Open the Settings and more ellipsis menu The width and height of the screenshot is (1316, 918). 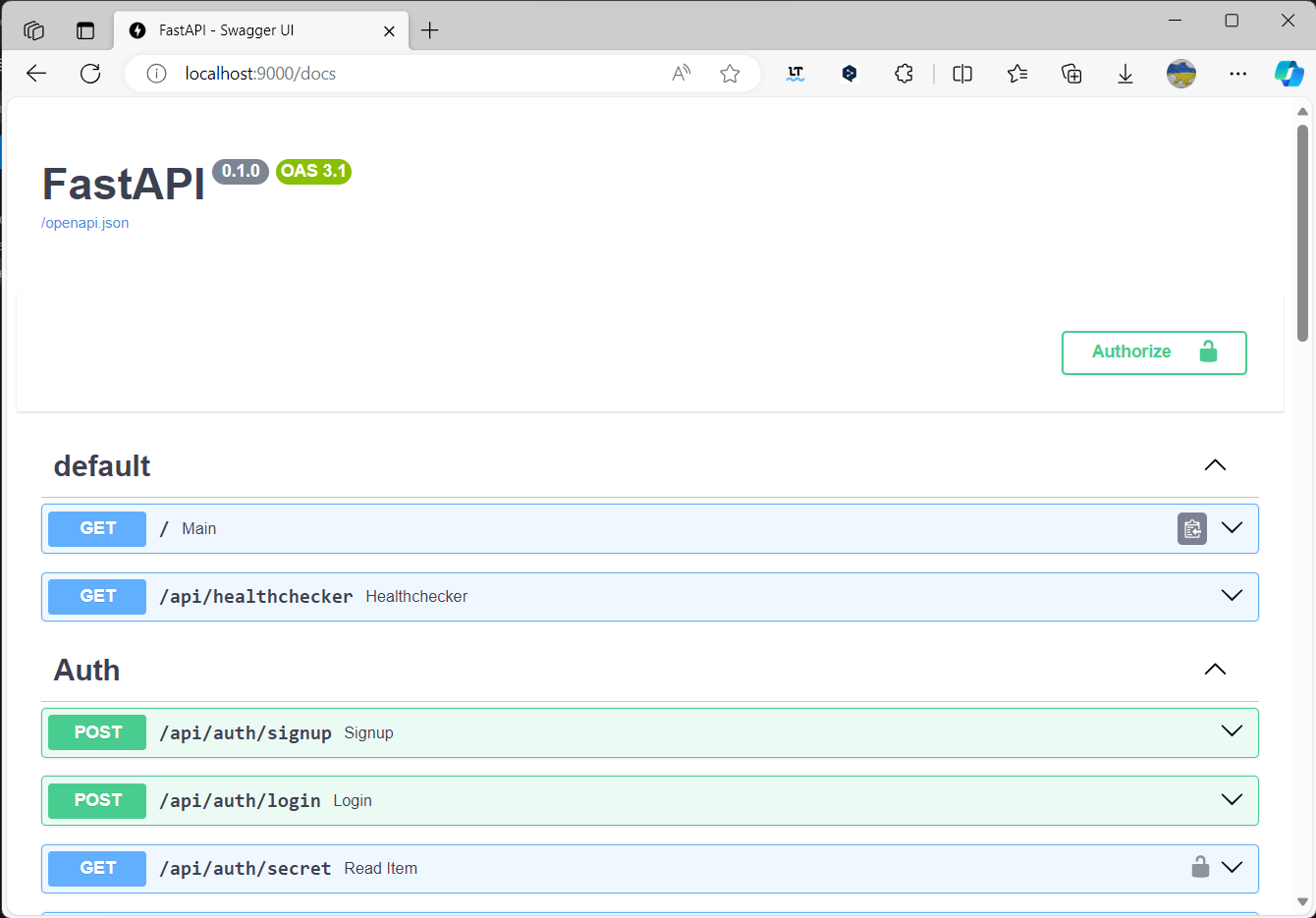click(1237, 74)
